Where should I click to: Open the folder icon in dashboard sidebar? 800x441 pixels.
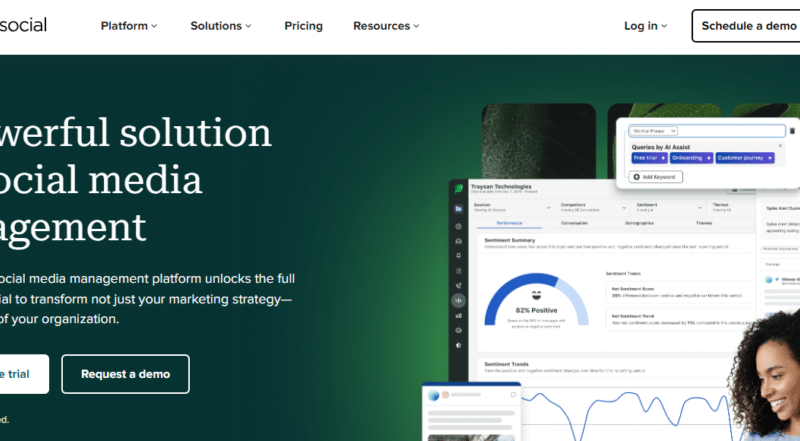point(459,209)
